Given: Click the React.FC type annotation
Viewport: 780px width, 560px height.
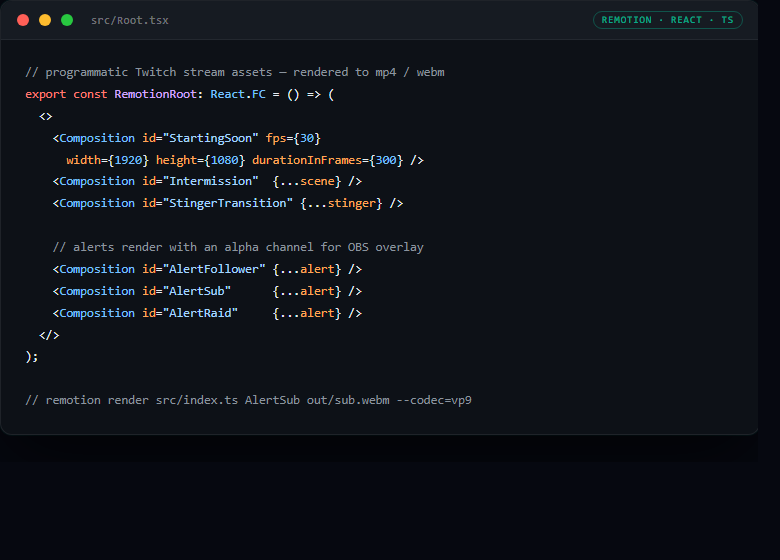Looking at the screenshot, I should click(238, 94).
